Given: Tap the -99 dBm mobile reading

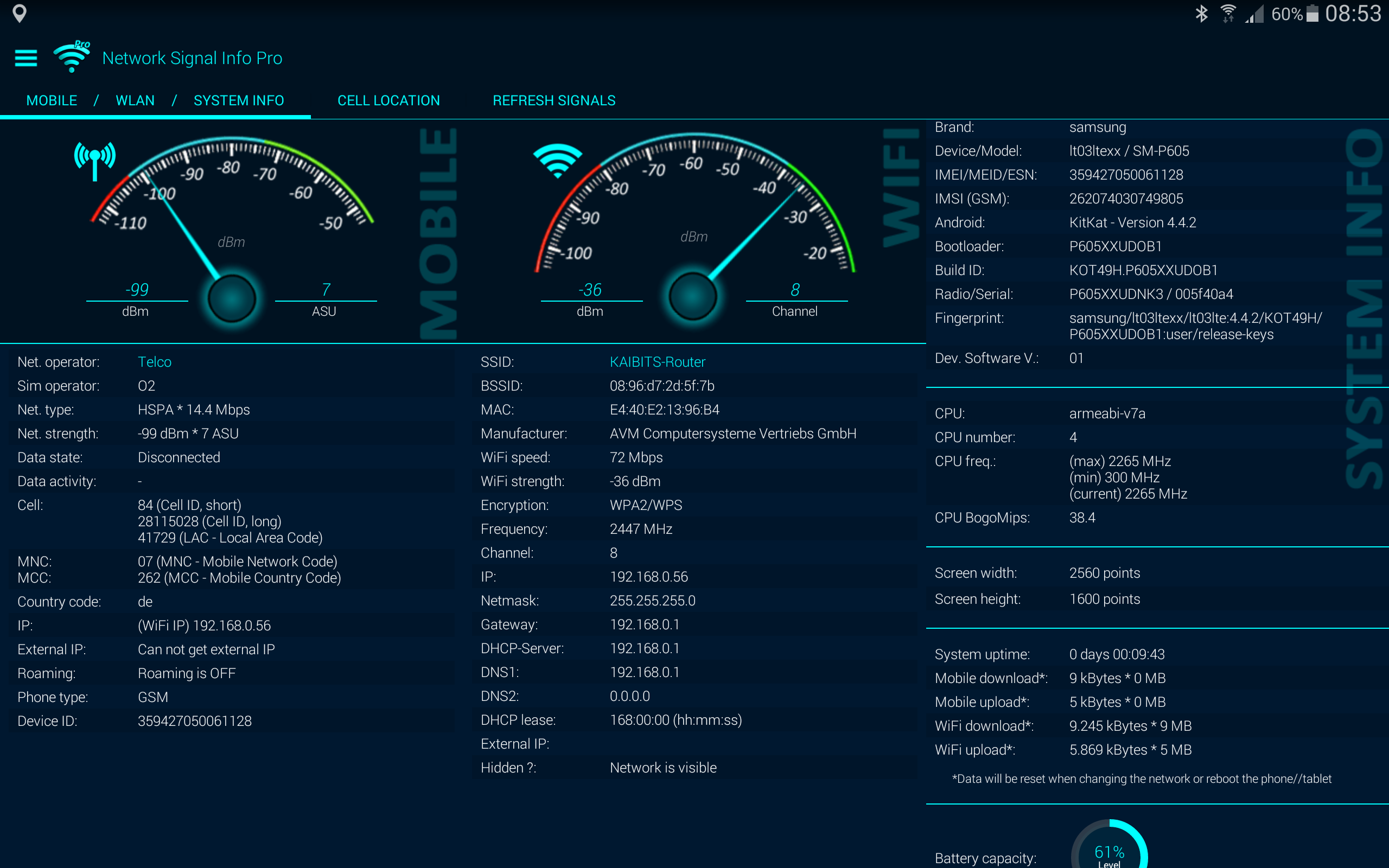Looking at the screenshot, I should pos(137,289).
